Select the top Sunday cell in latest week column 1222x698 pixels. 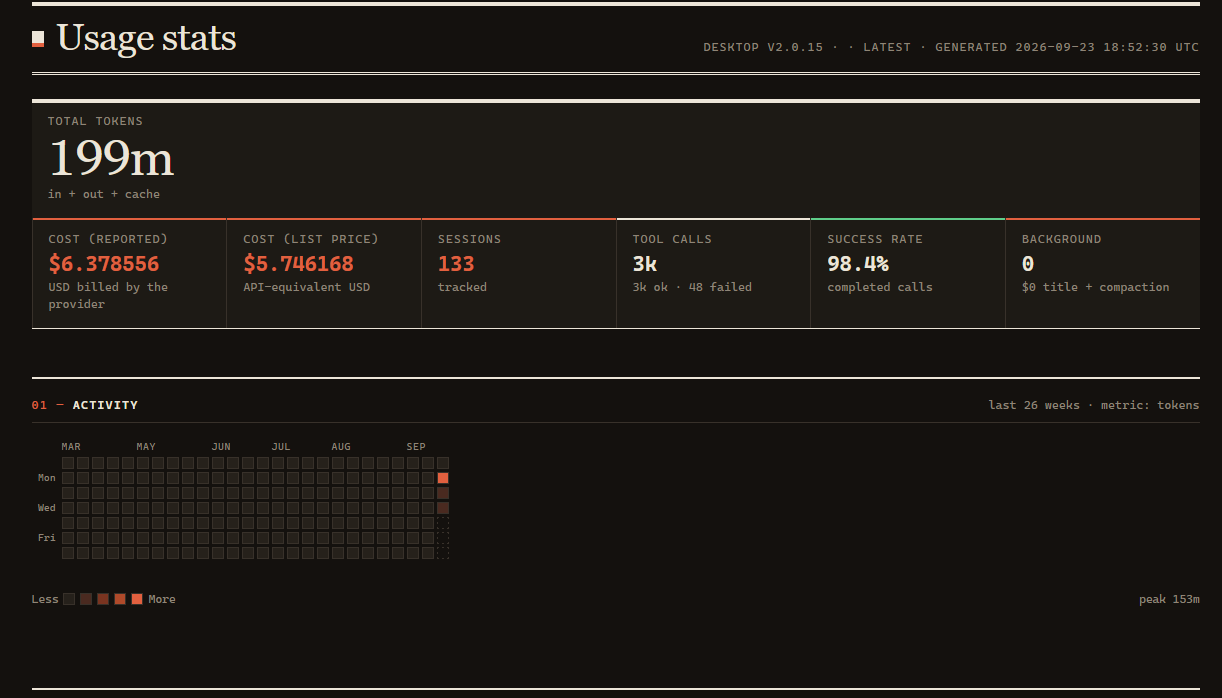click(x=443, y=463)
